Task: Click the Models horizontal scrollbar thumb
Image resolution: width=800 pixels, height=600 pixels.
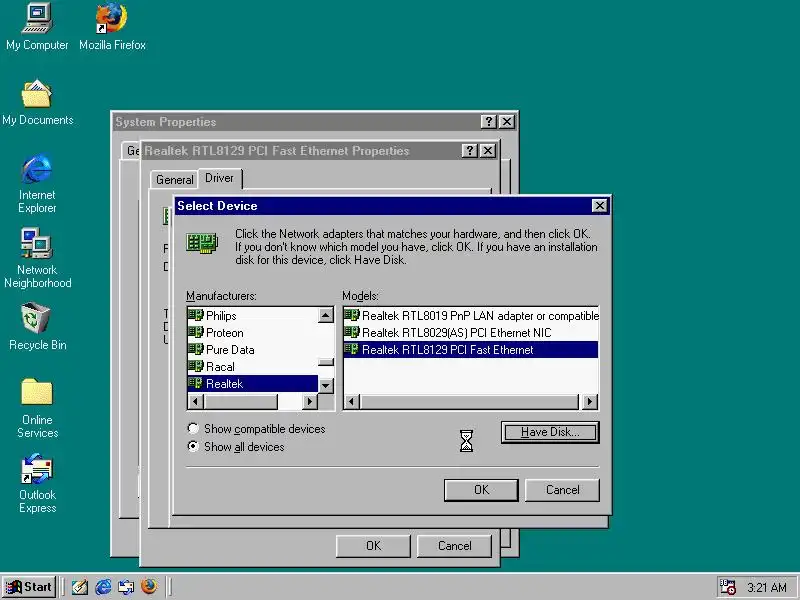Action: [x=469, y=402]
